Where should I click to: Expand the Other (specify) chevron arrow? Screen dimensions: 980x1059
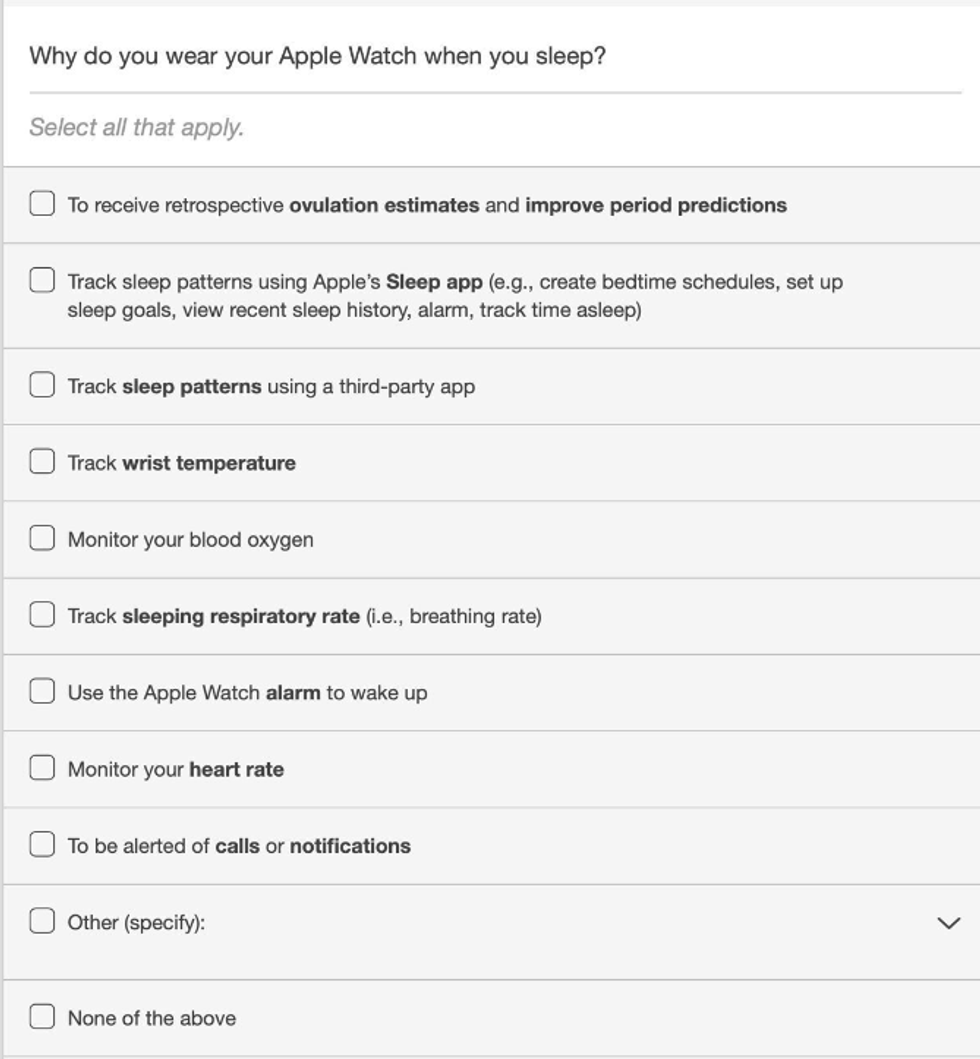(948, 923)
